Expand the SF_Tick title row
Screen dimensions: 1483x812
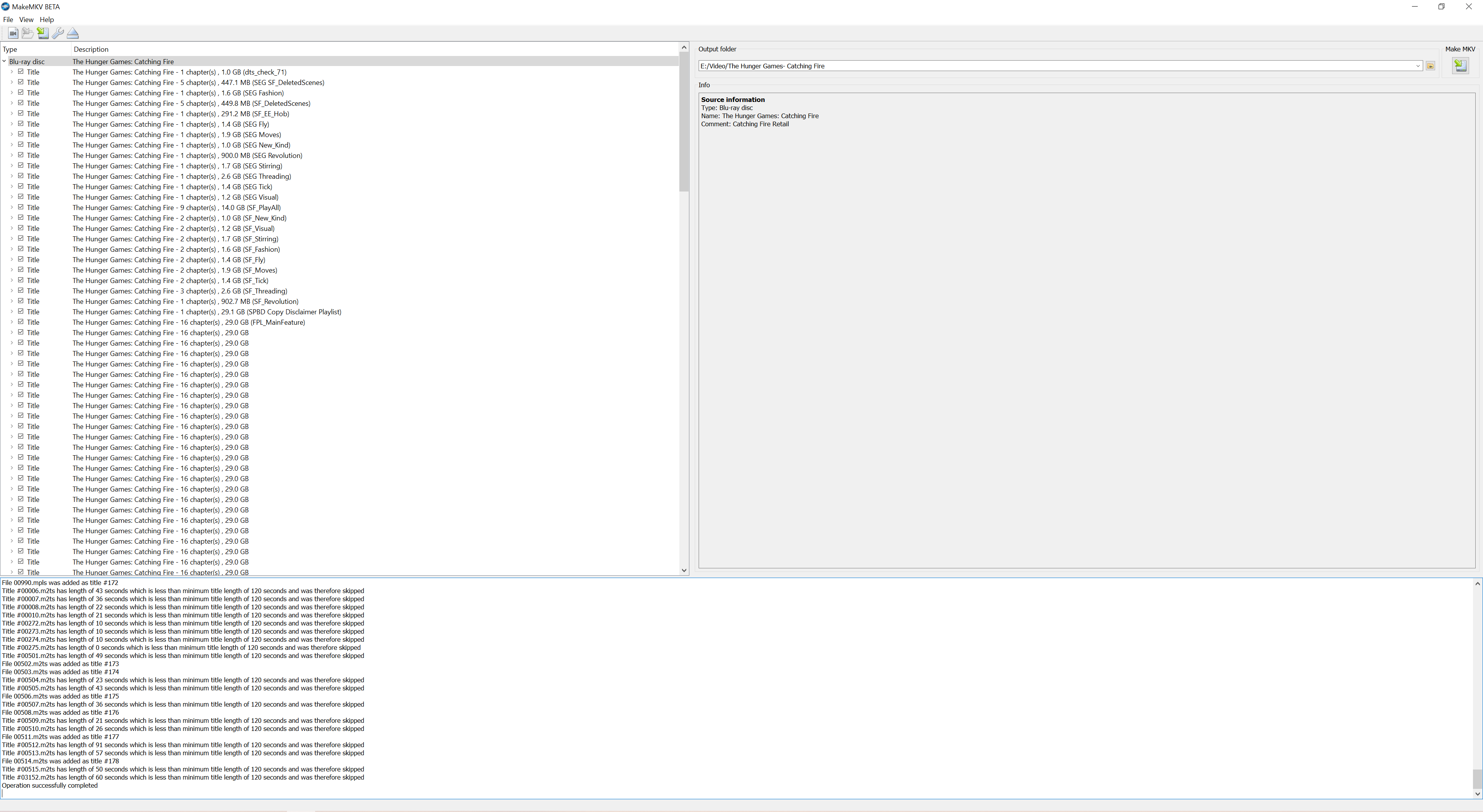point(12,280)
